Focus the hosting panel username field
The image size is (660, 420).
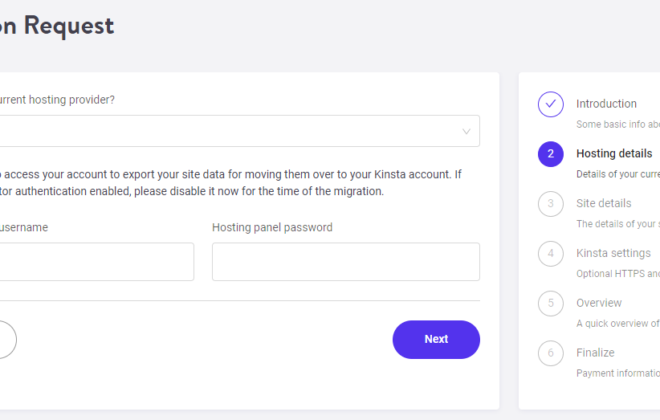pyautogui.click(x=97, y=261)
